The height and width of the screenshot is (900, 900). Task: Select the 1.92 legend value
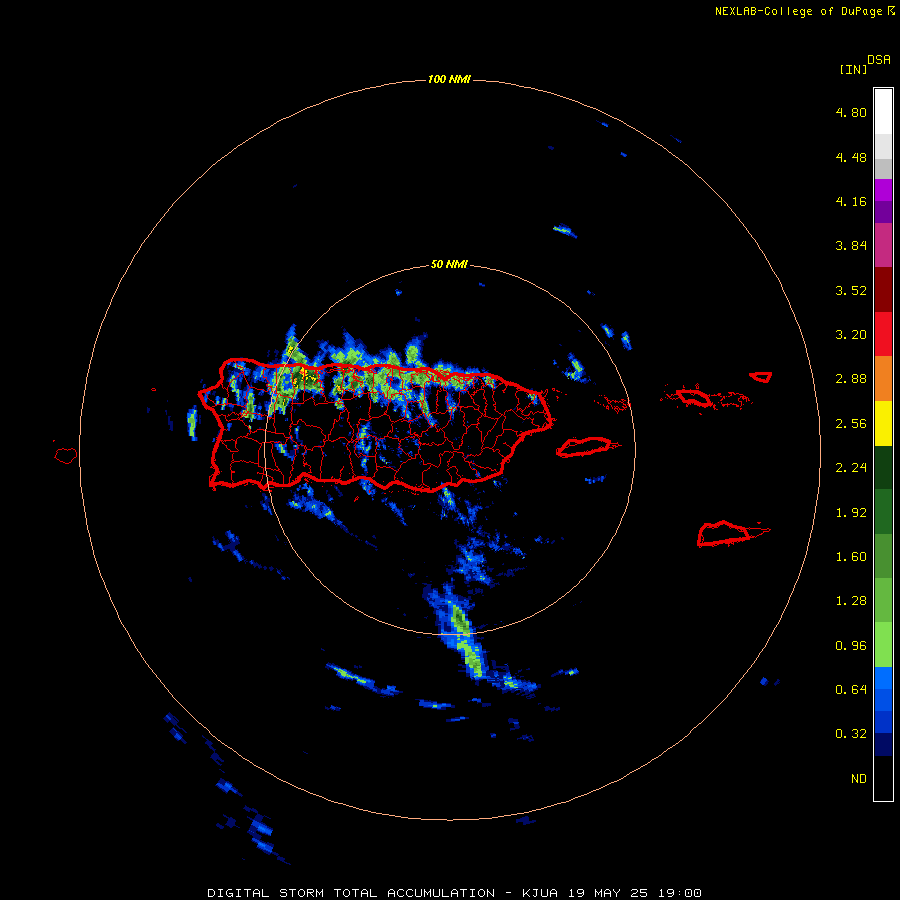tap(851, 513)
